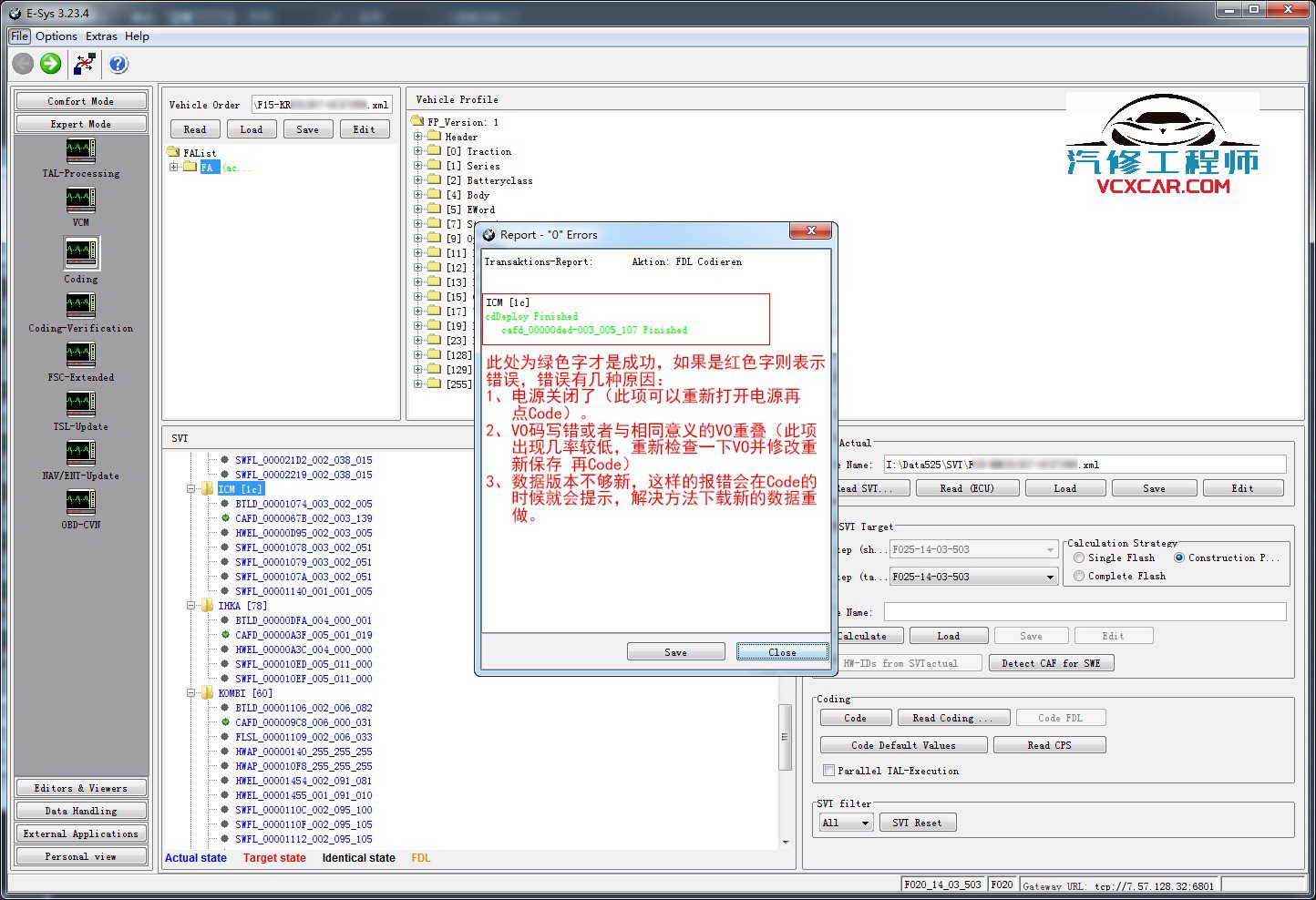Collapse the KOMBI [60] tree node

(192, 693)
